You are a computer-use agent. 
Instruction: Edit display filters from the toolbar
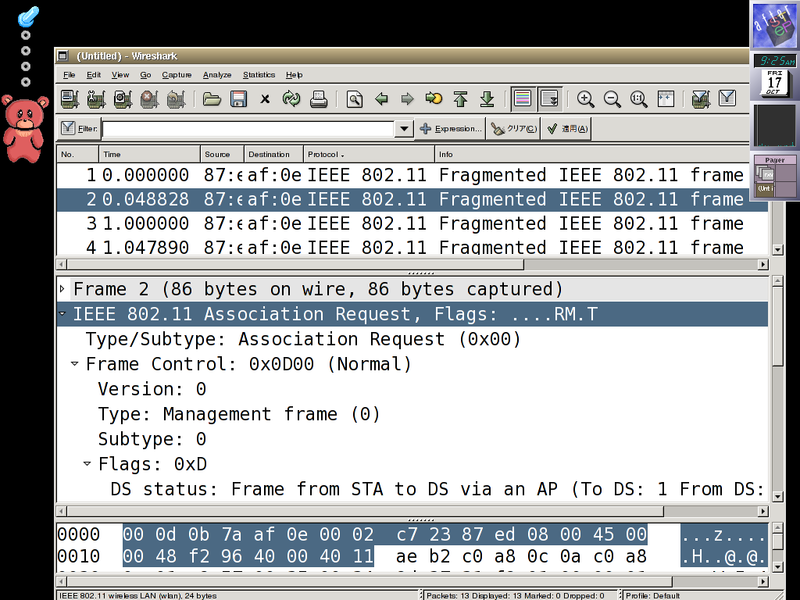(727, 98)
